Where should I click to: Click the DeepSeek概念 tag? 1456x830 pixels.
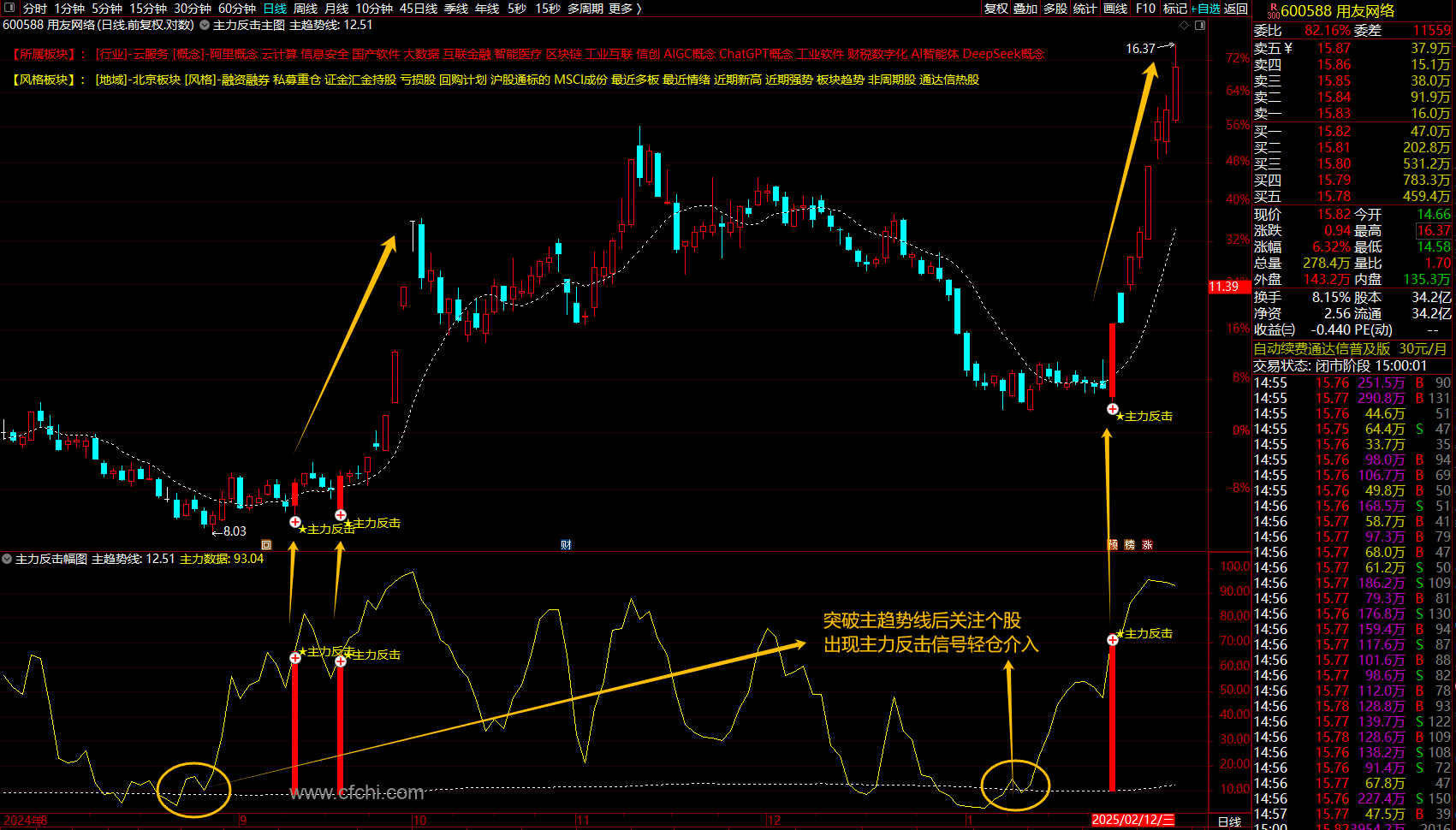click(1003, 54)
